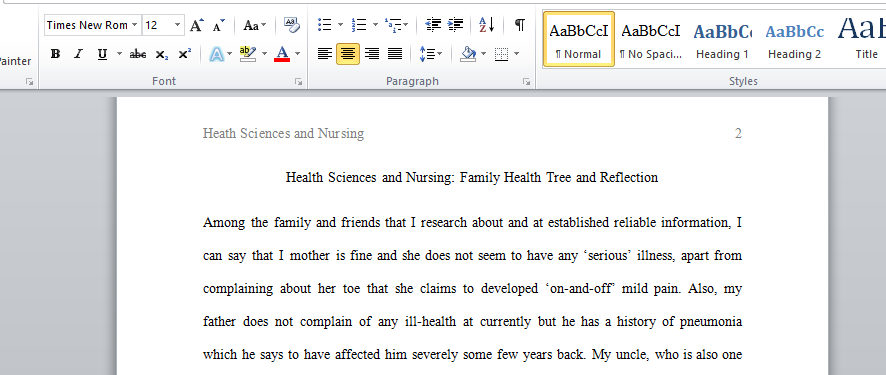
Task: Click the line starting with 'Among the family'
Action: (x=472, y=223)
